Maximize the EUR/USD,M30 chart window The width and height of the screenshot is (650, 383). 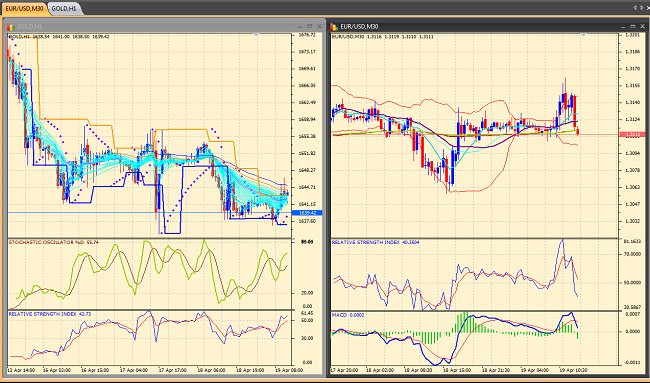click(x=633, y=27)
